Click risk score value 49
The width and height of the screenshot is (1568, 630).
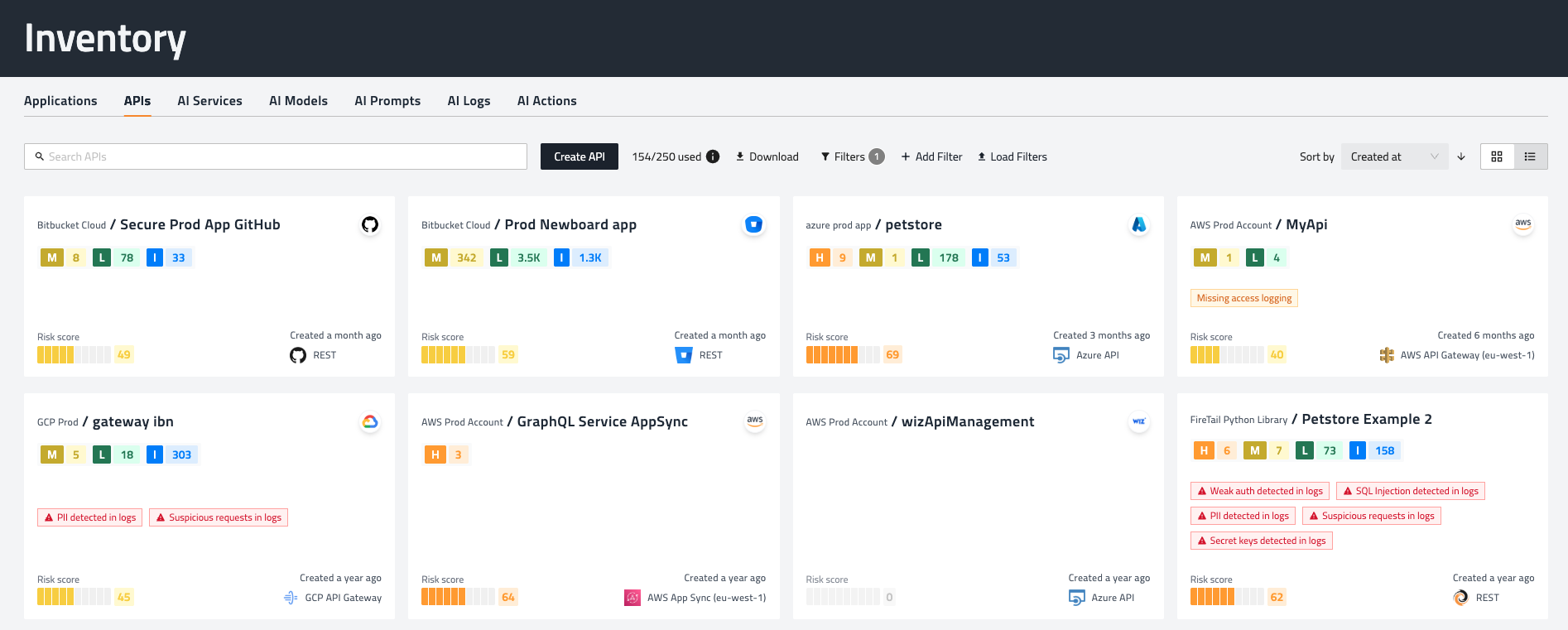click(123, 355)
